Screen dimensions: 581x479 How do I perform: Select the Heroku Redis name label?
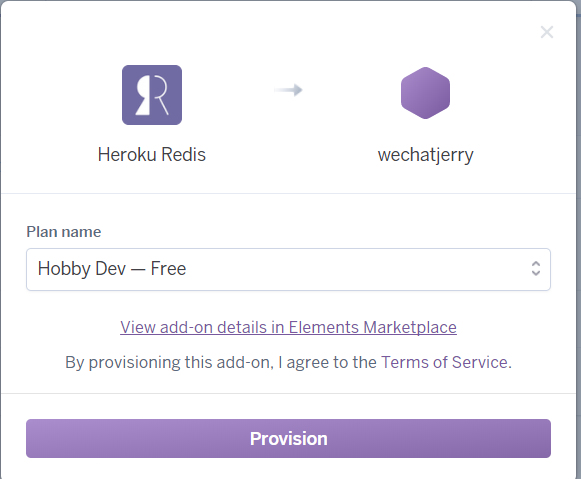[x=152, y=154]
